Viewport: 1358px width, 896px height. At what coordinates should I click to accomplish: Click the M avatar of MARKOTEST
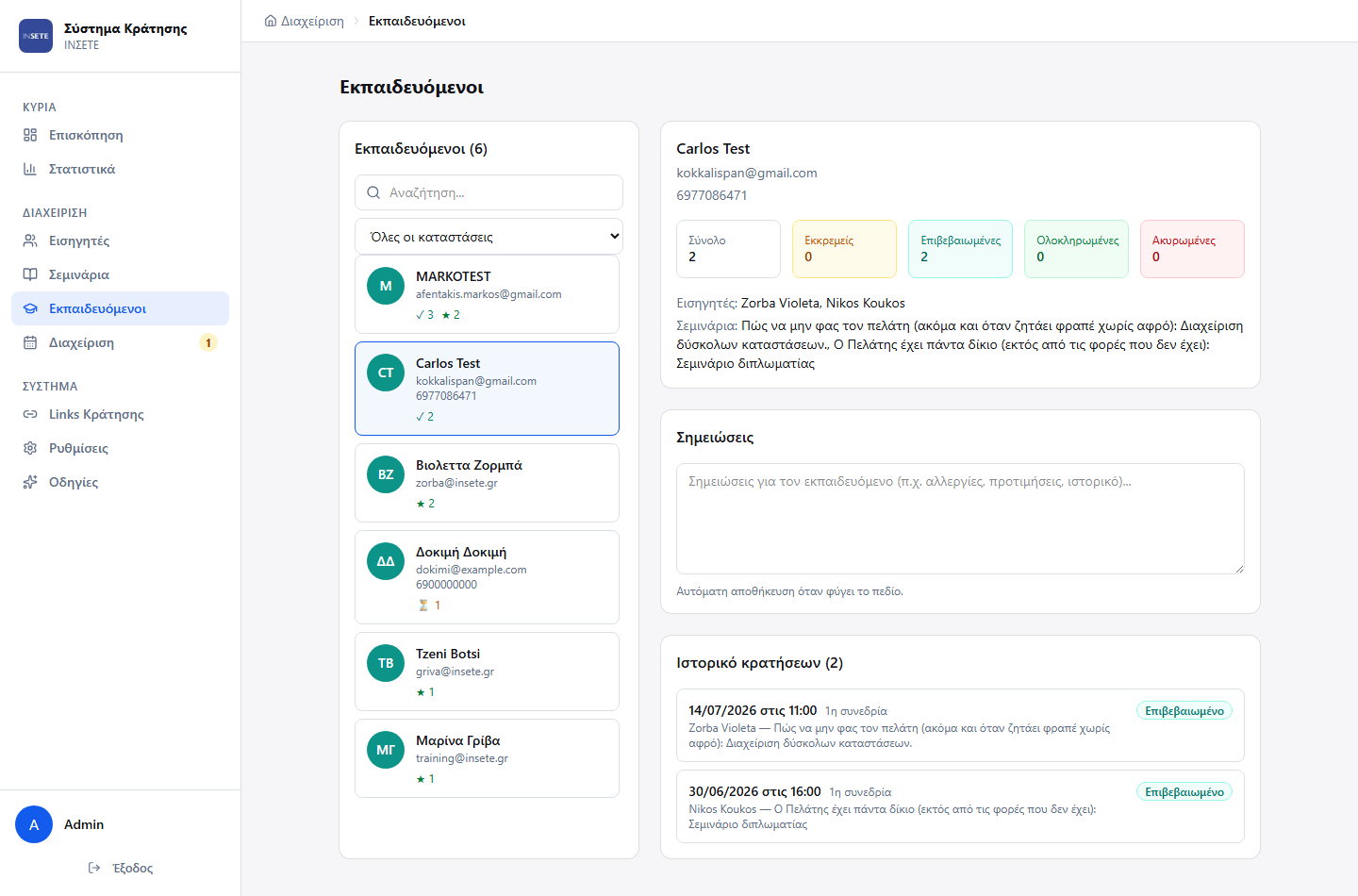pyautogui.click(x=386, y=286)
